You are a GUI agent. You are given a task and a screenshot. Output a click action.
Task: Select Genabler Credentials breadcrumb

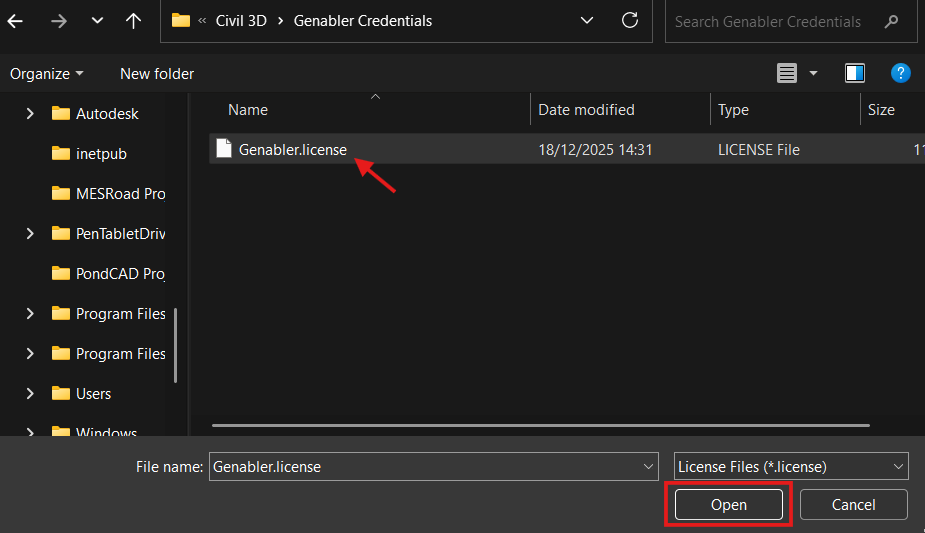pos(363,21)
